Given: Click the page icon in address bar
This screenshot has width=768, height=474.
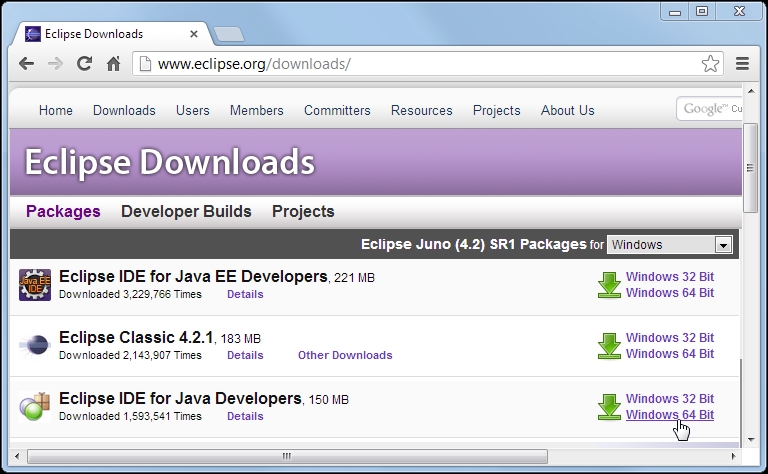Looking at the screenshot, I should 145,64.
